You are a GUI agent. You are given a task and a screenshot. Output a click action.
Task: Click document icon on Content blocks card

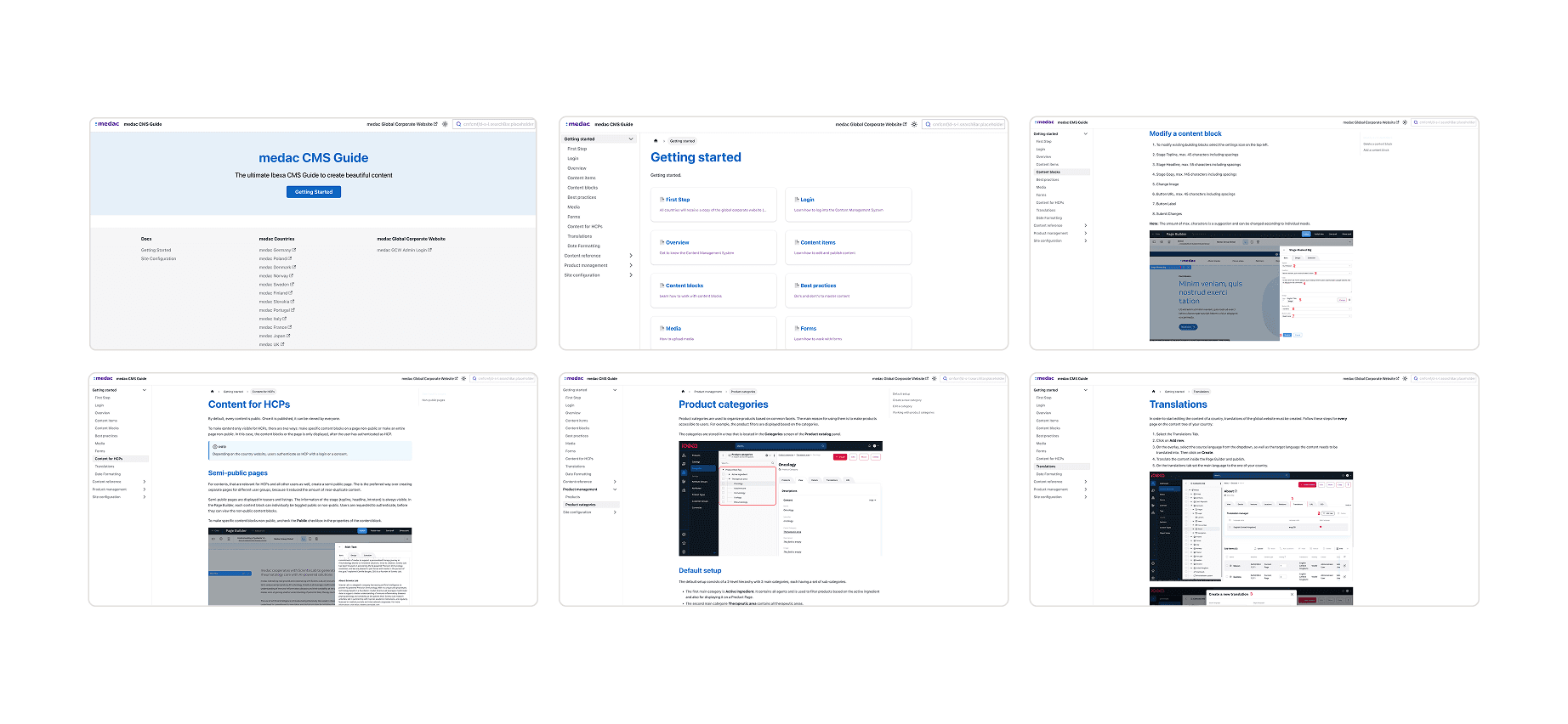[662, 286]
